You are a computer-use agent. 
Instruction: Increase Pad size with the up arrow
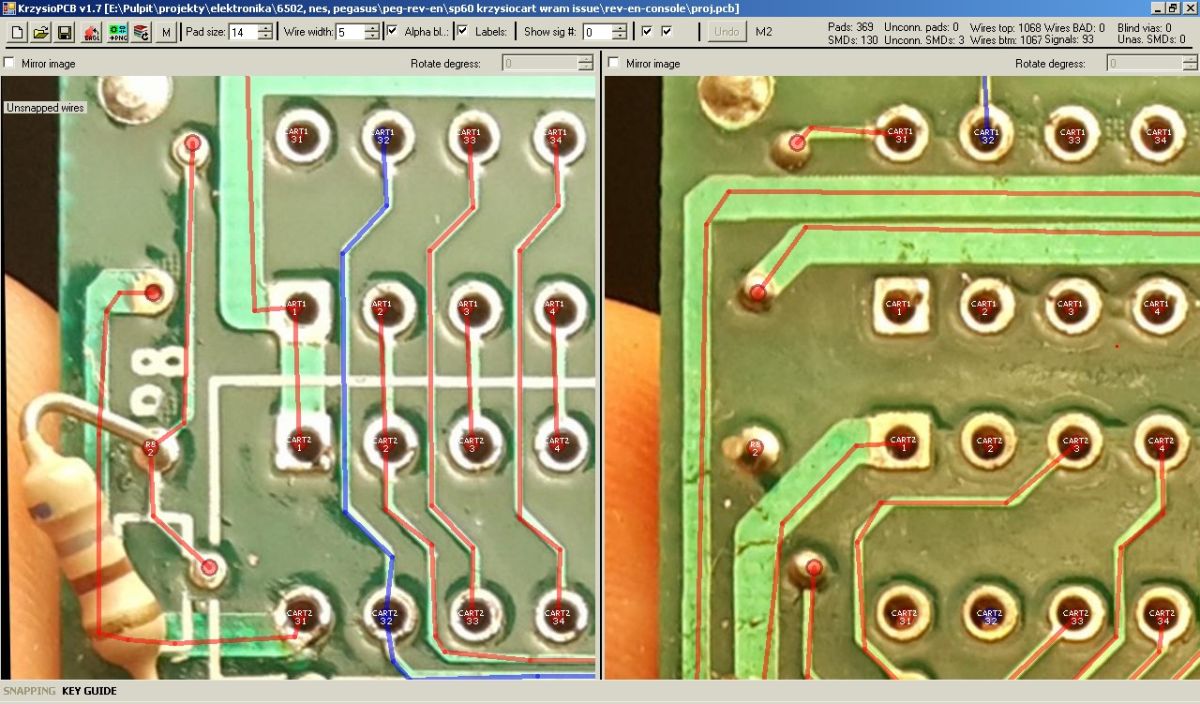pyautogui.click(x=265, y=28)
